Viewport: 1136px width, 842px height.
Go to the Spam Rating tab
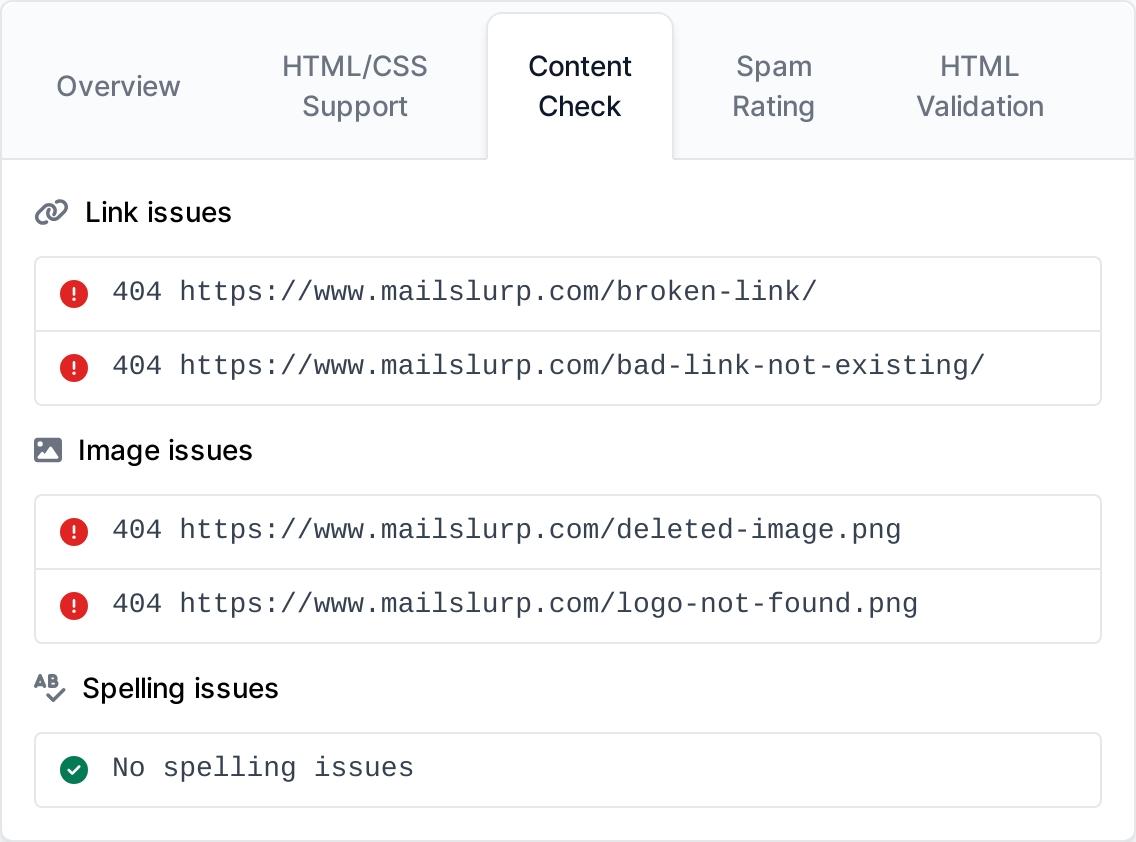point(773,86)
